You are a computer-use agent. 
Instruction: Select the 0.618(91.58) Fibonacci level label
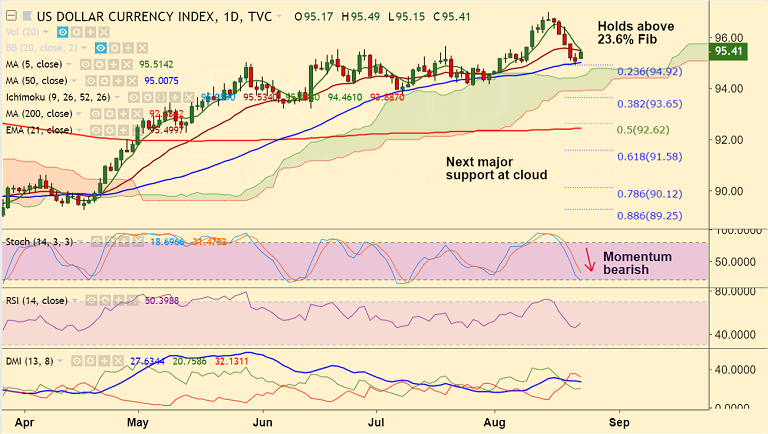649,157
